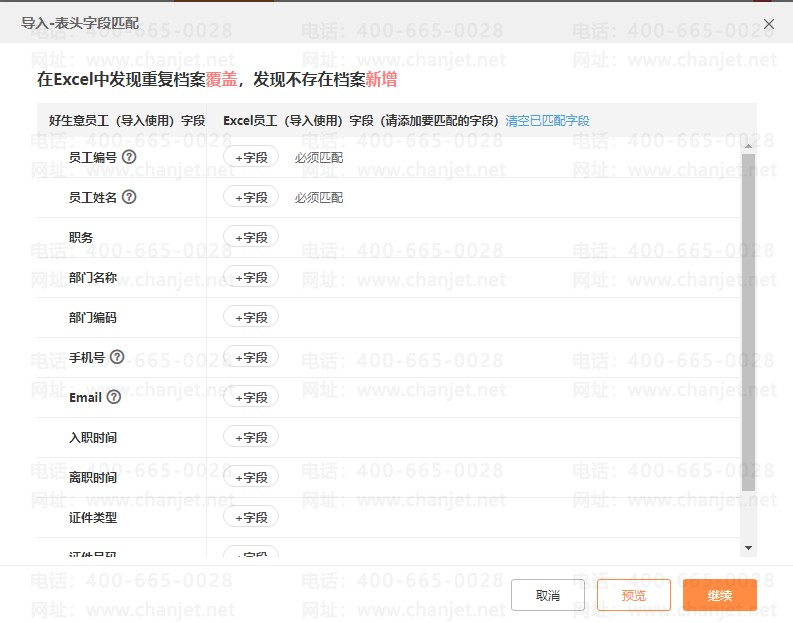
Task: Click the 员工编号 label text
Action: [93, 157]
